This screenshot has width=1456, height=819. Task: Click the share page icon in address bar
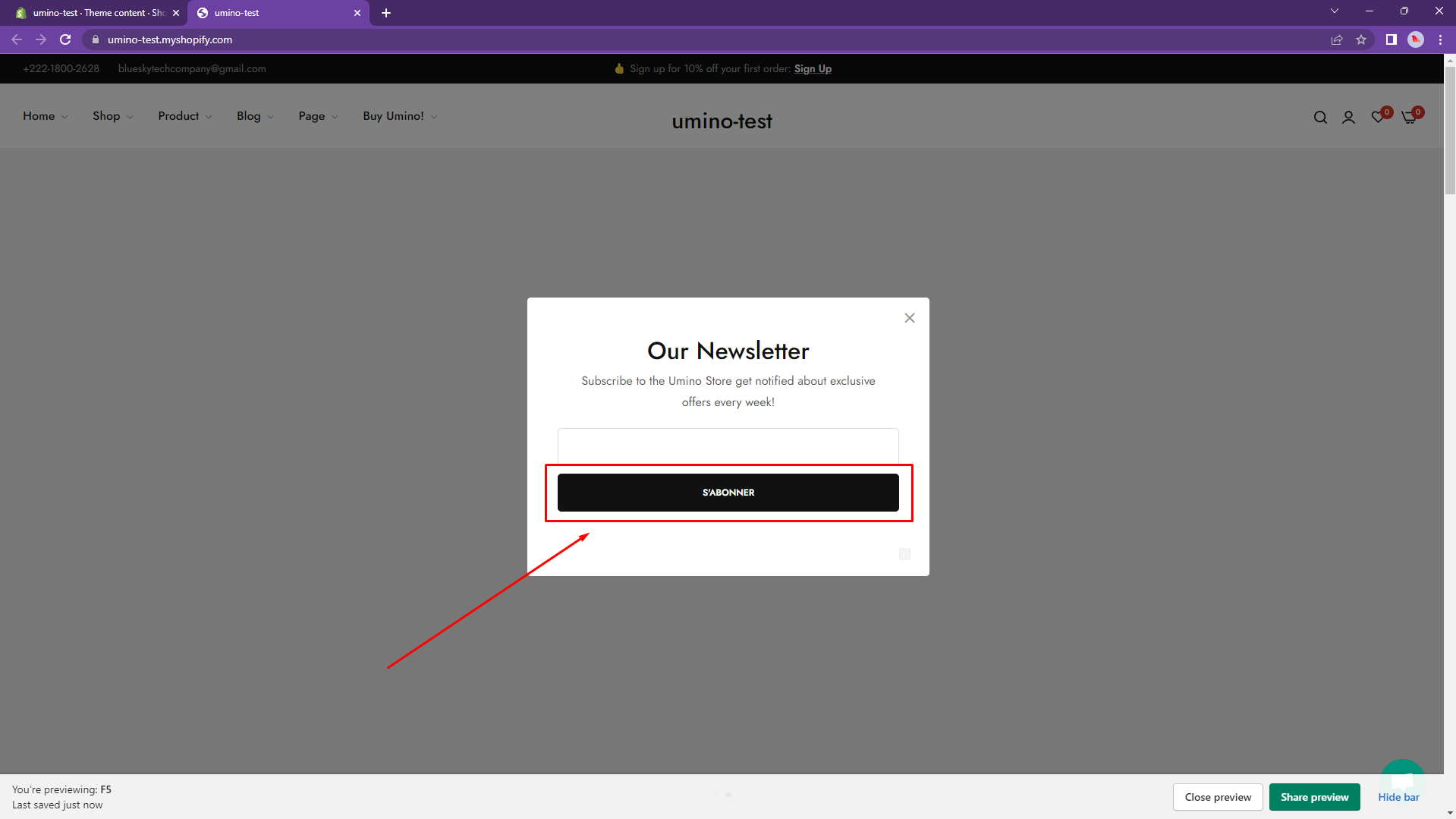point(1337,39)
